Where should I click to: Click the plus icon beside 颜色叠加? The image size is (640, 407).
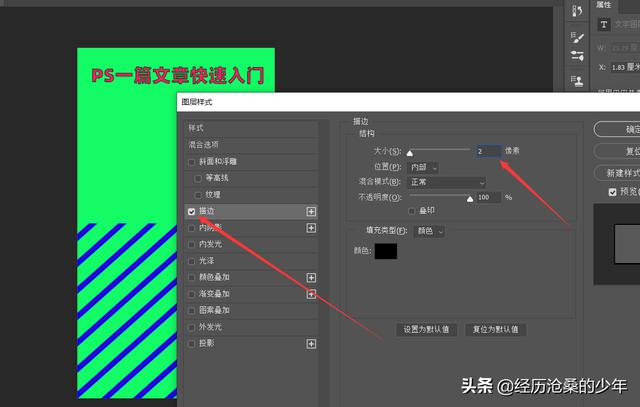[x=311, y=278]
